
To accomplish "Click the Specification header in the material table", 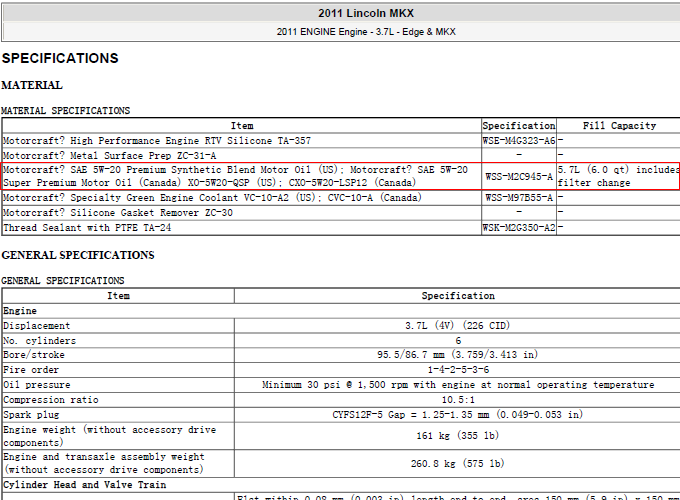I will pyautogui.click(x=519, y=126).
